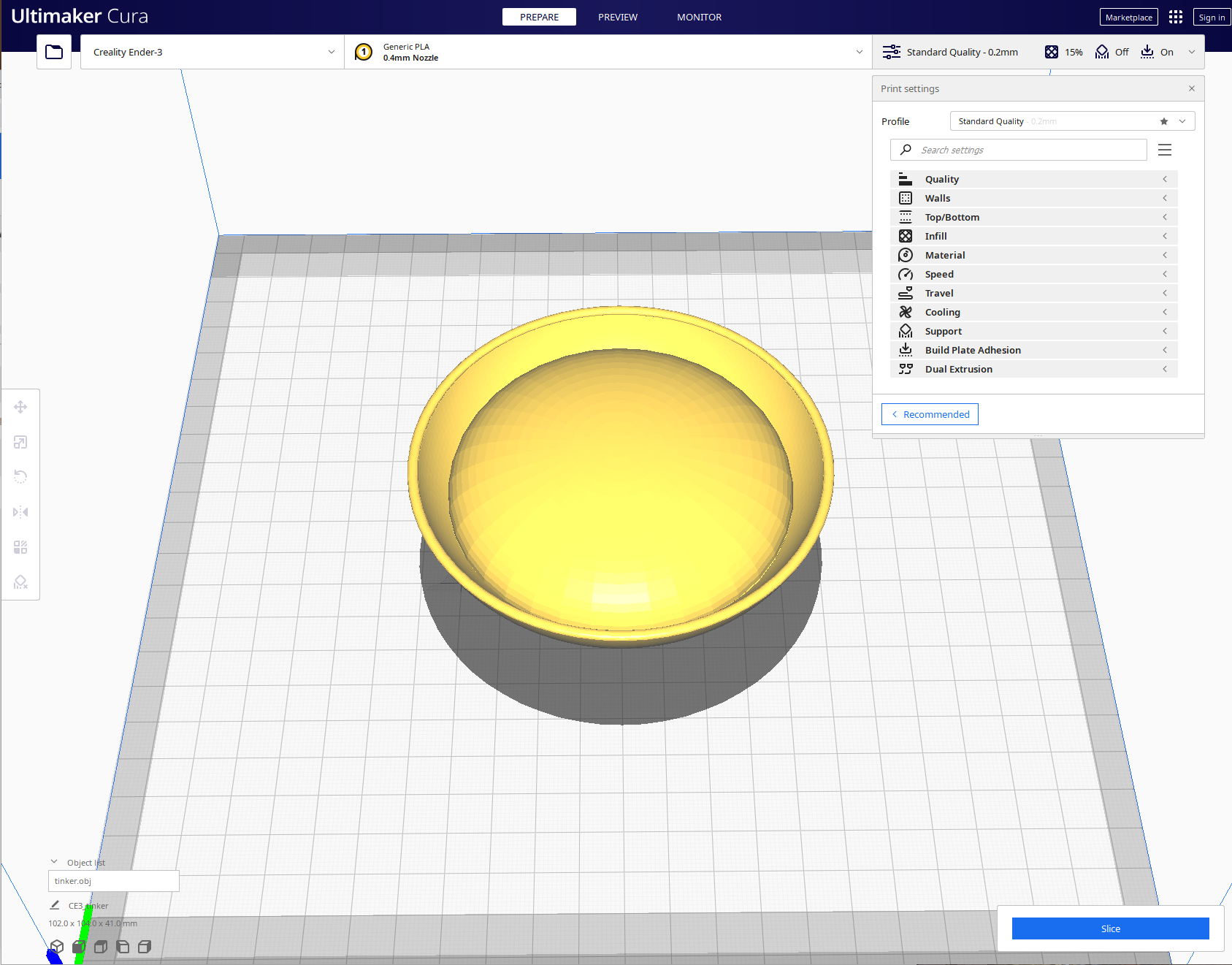
Task: Switch to front view icon
Action: pos(79,947)
